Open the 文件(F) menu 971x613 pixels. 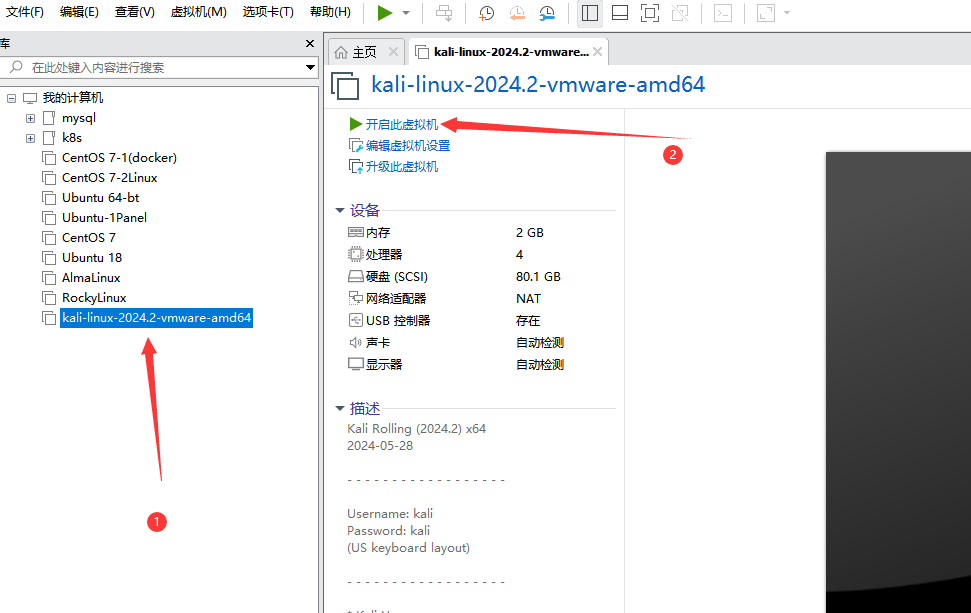[25, 12]
